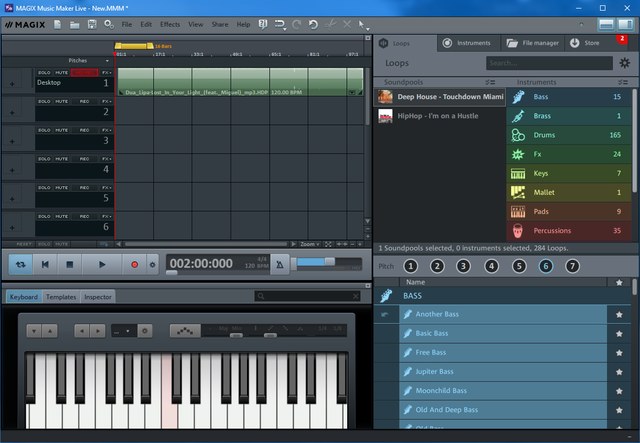The image size is (640, 443).
Task: Open the Pitches dropdown
Action: [x=80, y=61]
